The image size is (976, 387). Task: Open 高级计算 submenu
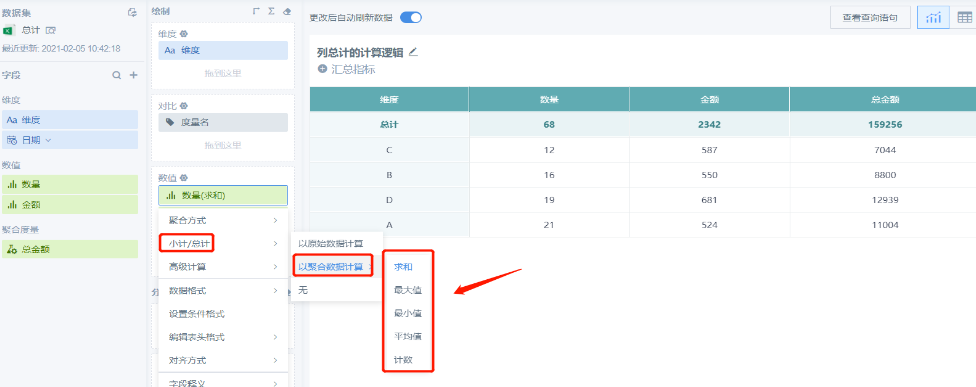(x=223, y=267)
